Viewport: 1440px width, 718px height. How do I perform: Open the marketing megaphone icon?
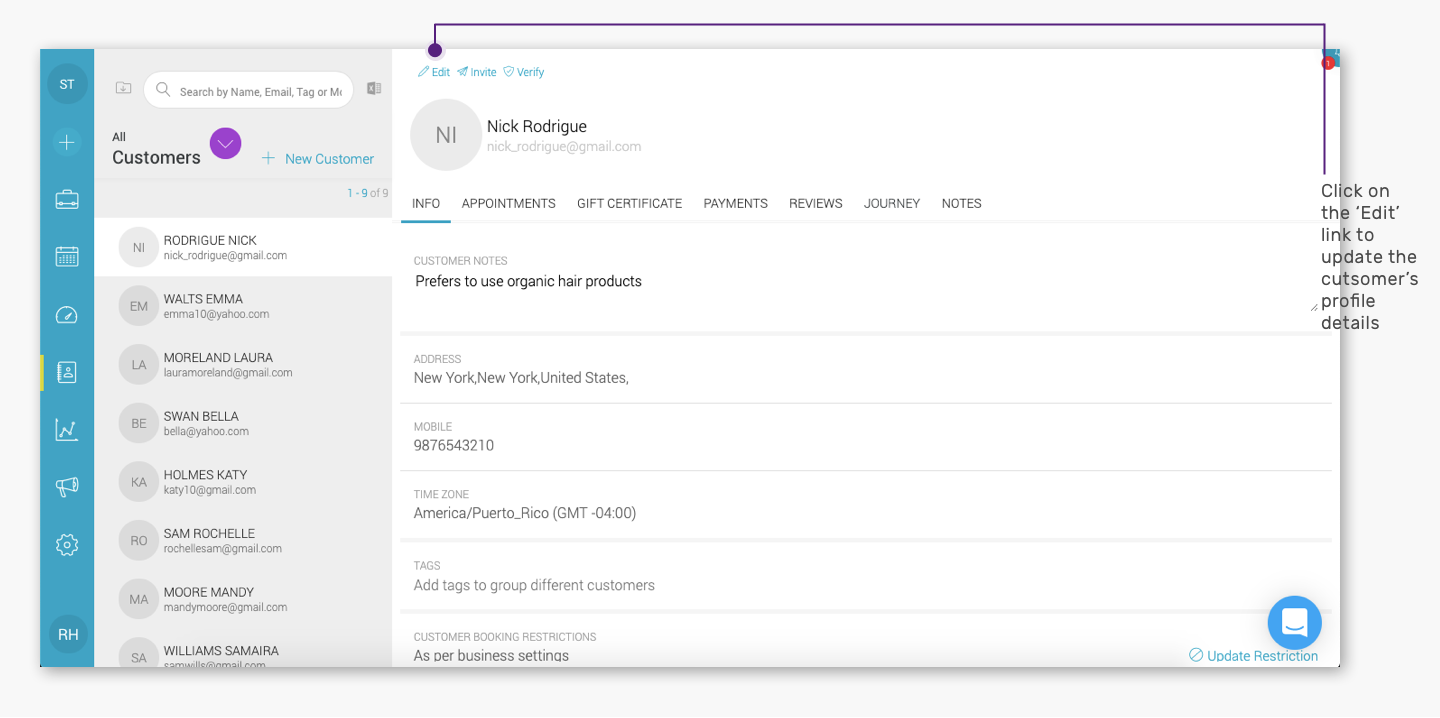pos(67,487)
